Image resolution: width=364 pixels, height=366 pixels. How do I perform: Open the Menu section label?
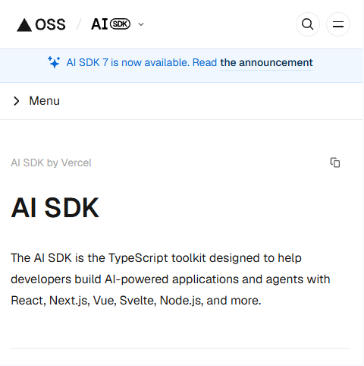(x=44, y=101)
